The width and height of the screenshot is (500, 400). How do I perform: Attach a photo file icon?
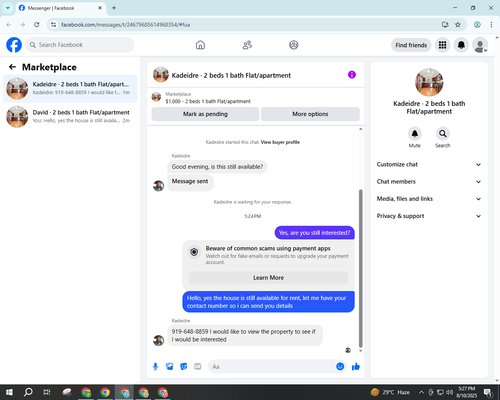pyautogui.click(x=170, y=367)
